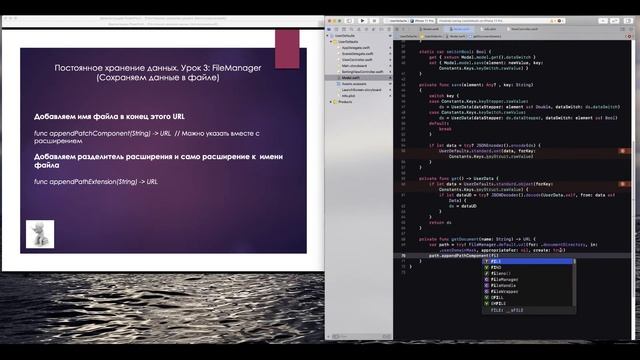Open the UserDefaults scheme selector
Image resolution: width=640 pixels, height=360 pixels.
click(x=398, y=20)
